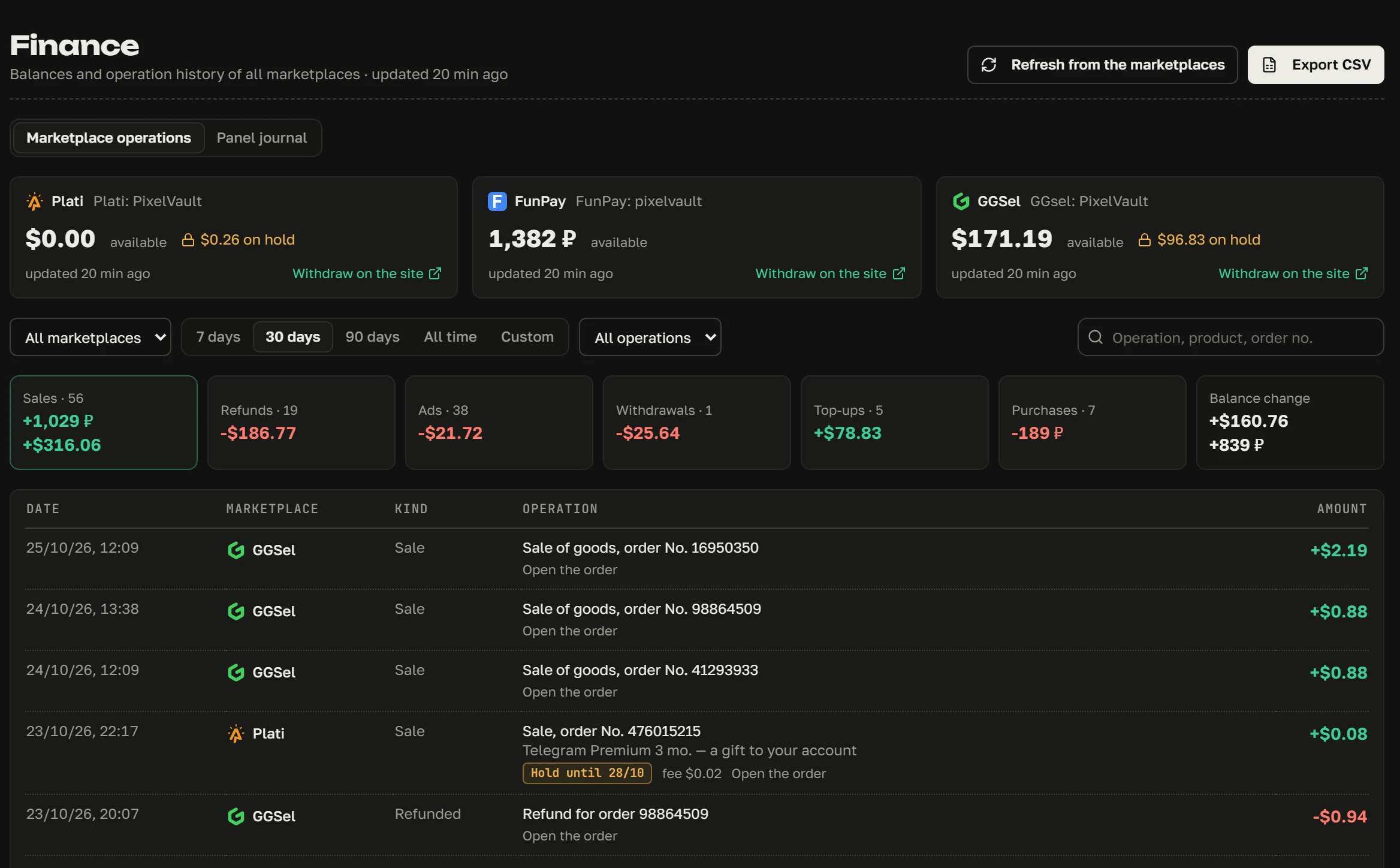Screen dimensions: 1400x868
Task: Click the GGSel logo on balance card
Action: point(961,201)
